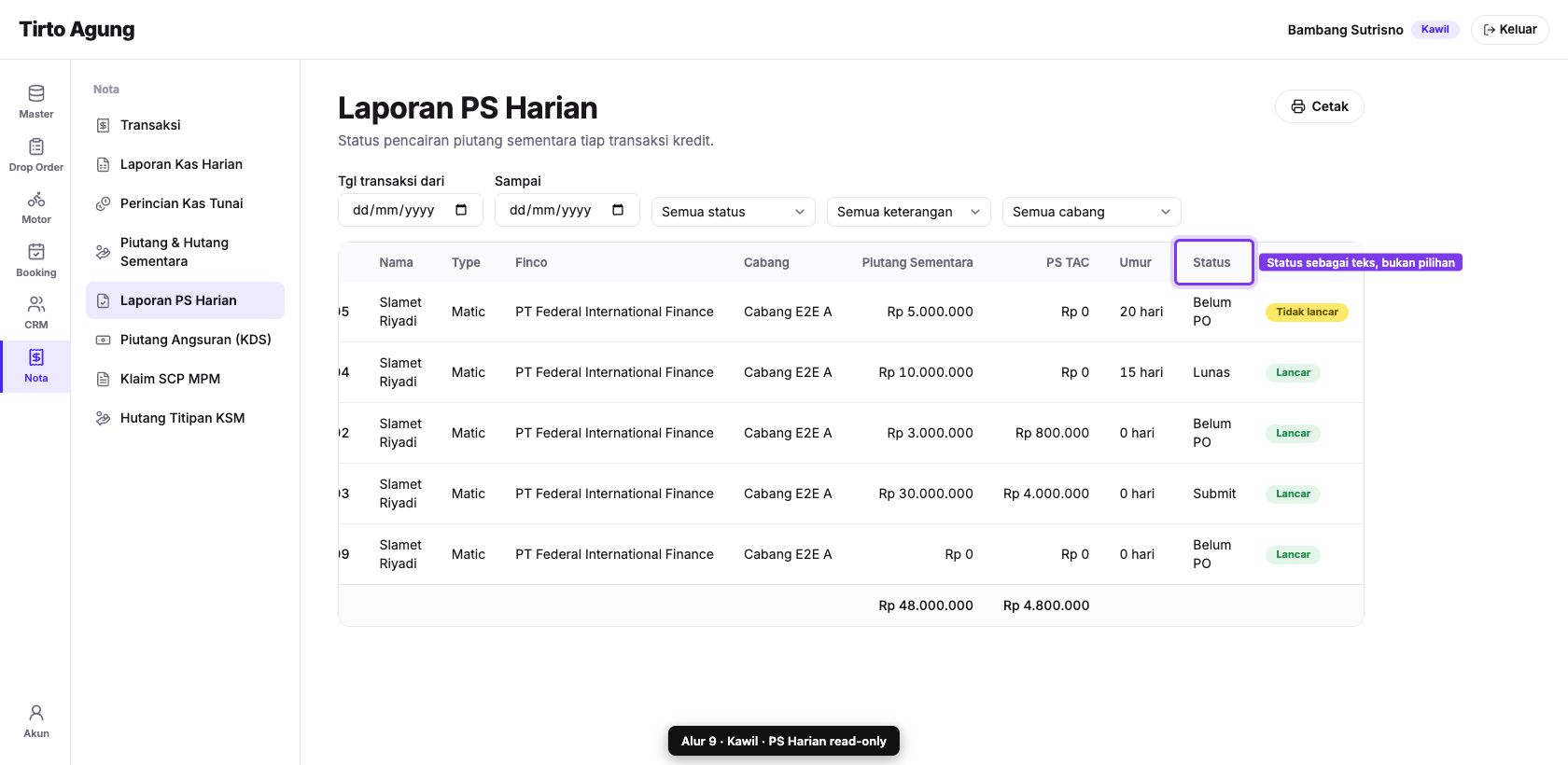
Task: Open Piutang & Hutang Sementara menu item
Action: [185, 252]
